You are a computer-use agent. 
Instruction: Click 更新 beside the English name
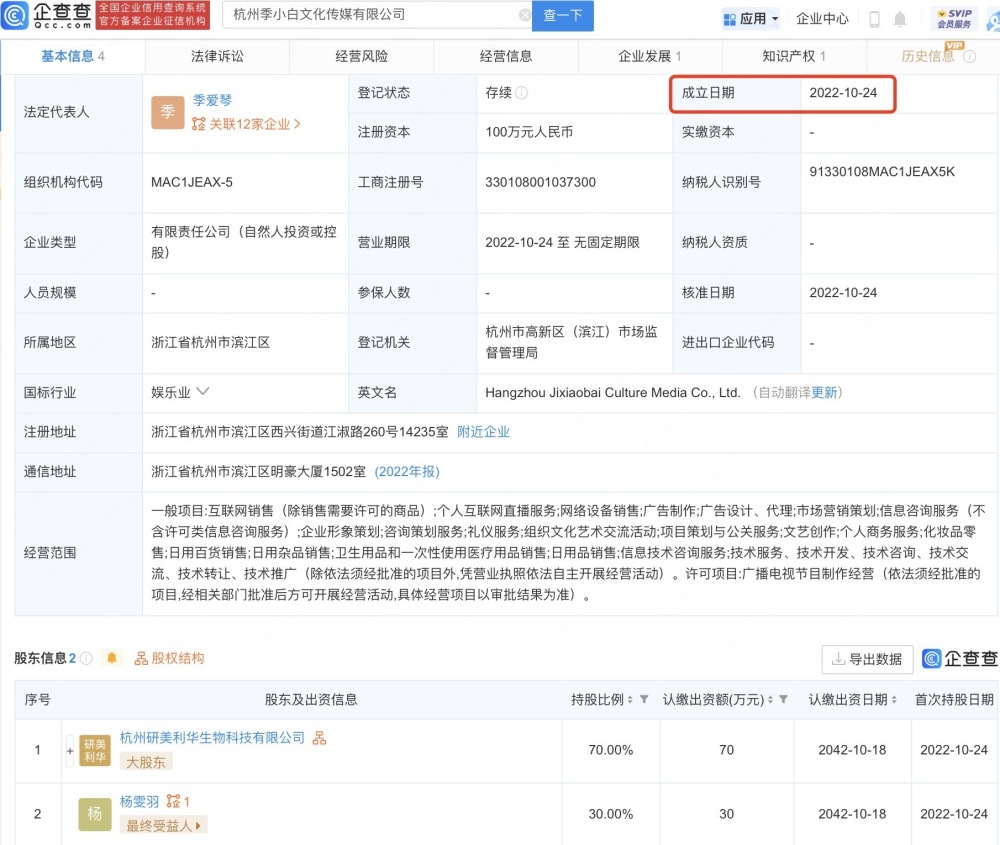coord(824,392)
